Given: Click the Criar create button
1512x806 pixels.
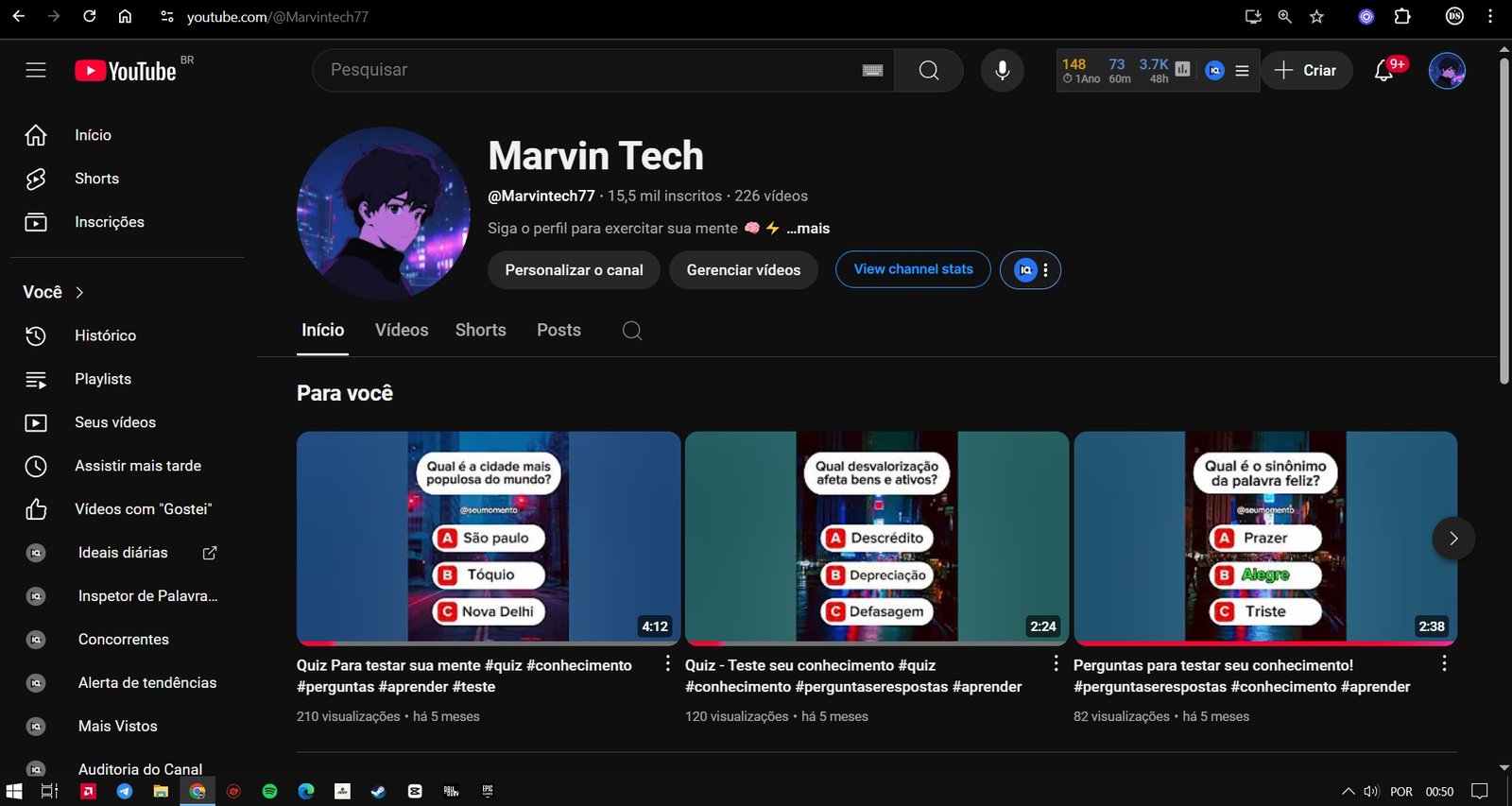Looking at the screenshot, I should [x=1306, y=70].
